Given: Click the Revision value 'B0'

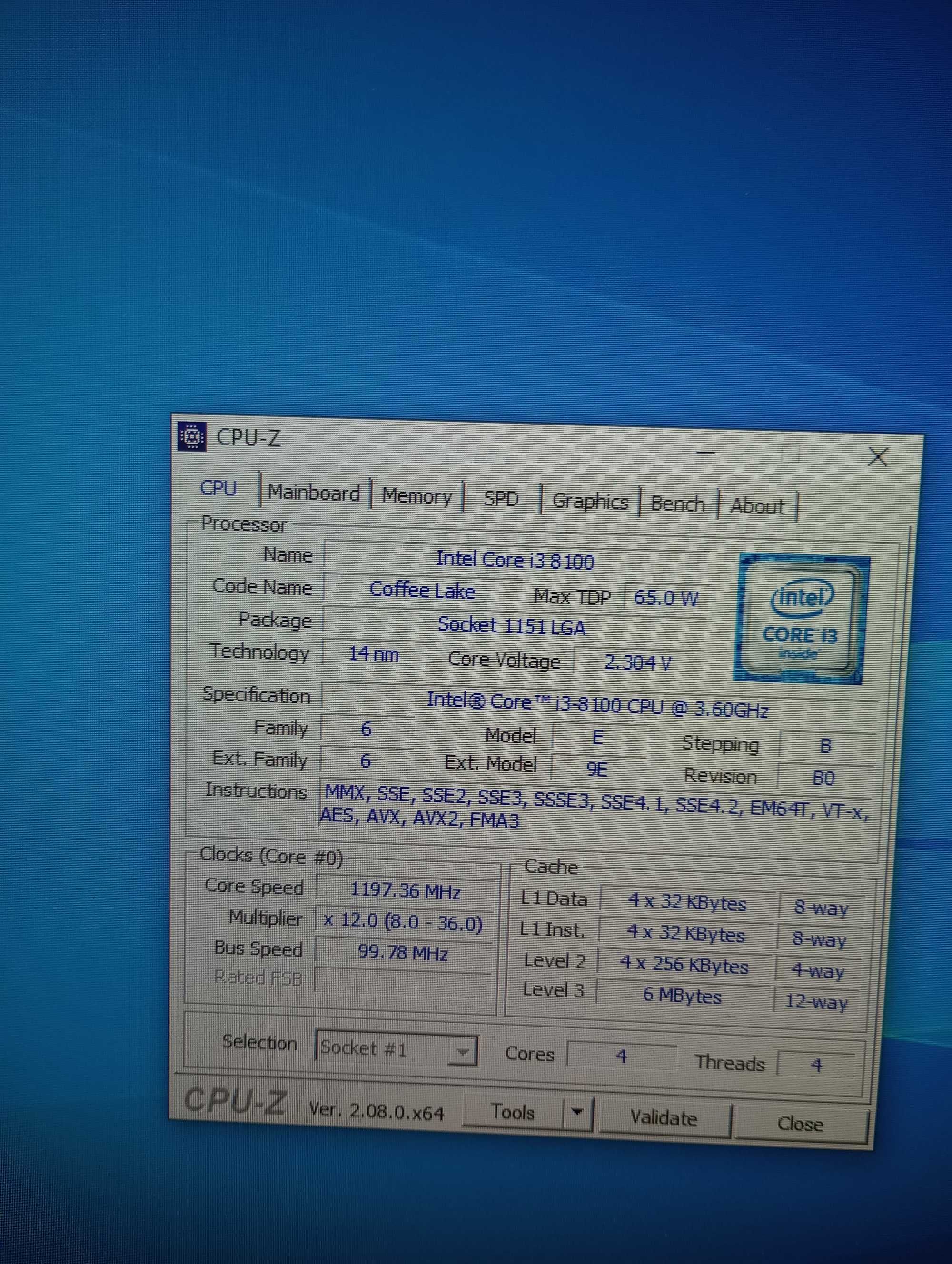Looking at the screenshot, I should pyautogui.click(x=823, y=778).
